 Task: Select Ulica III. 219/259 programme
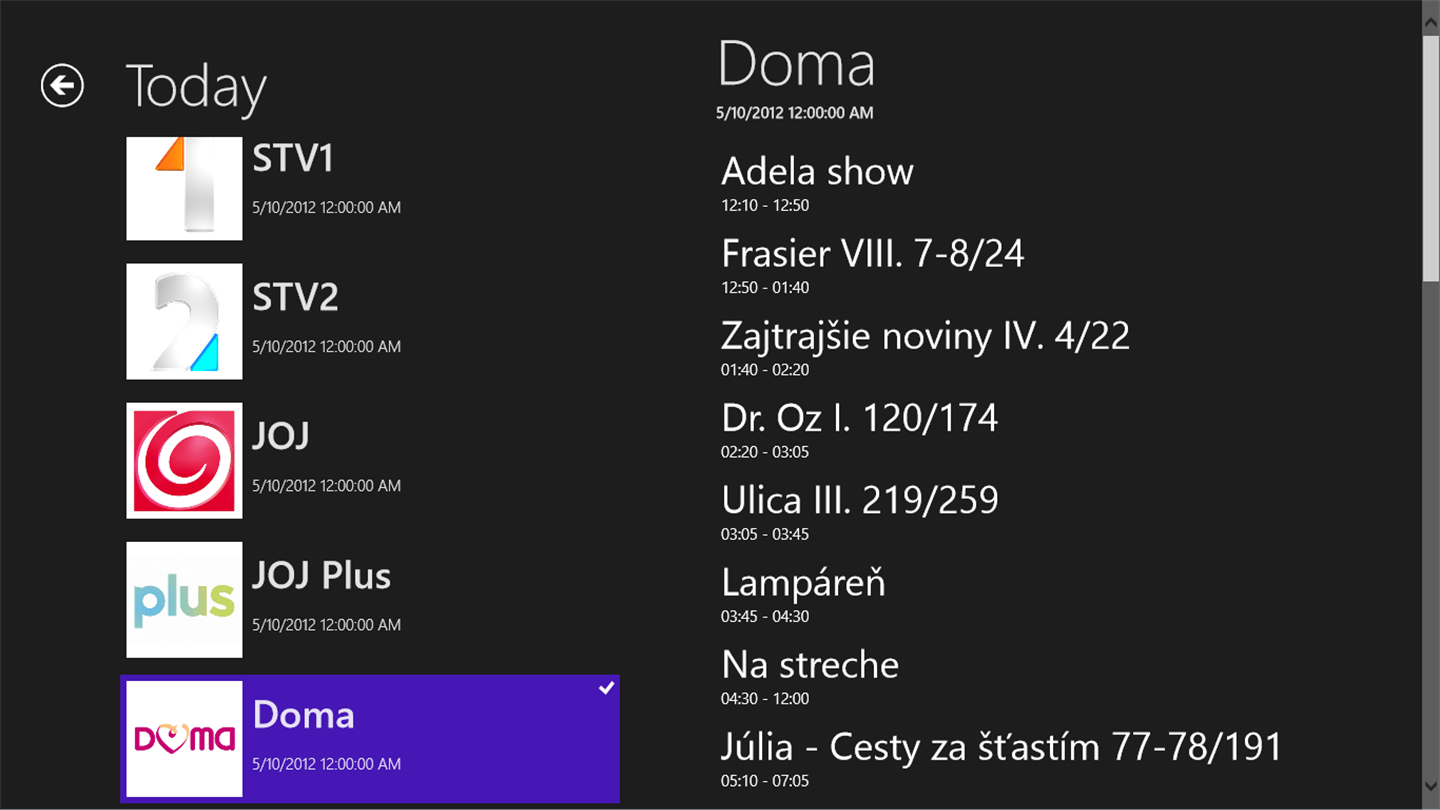(x=859, y=500)
